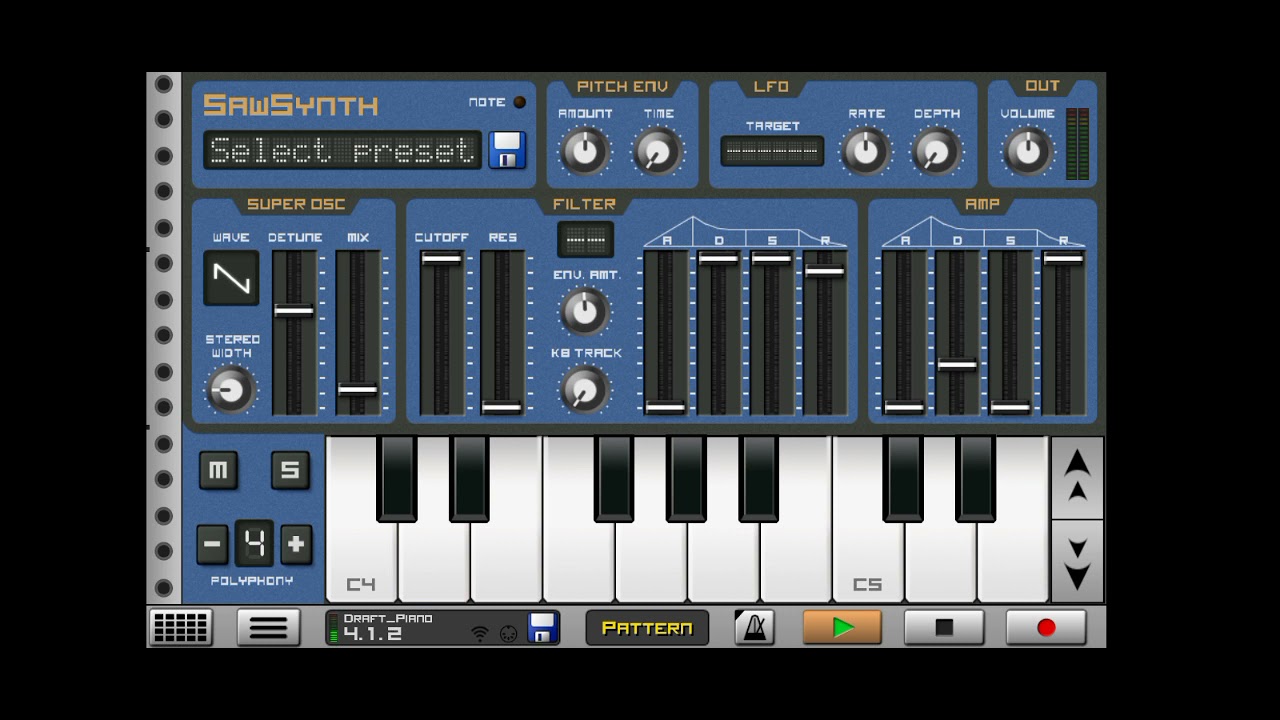Click the wifi sync icon

coord(480,633)
